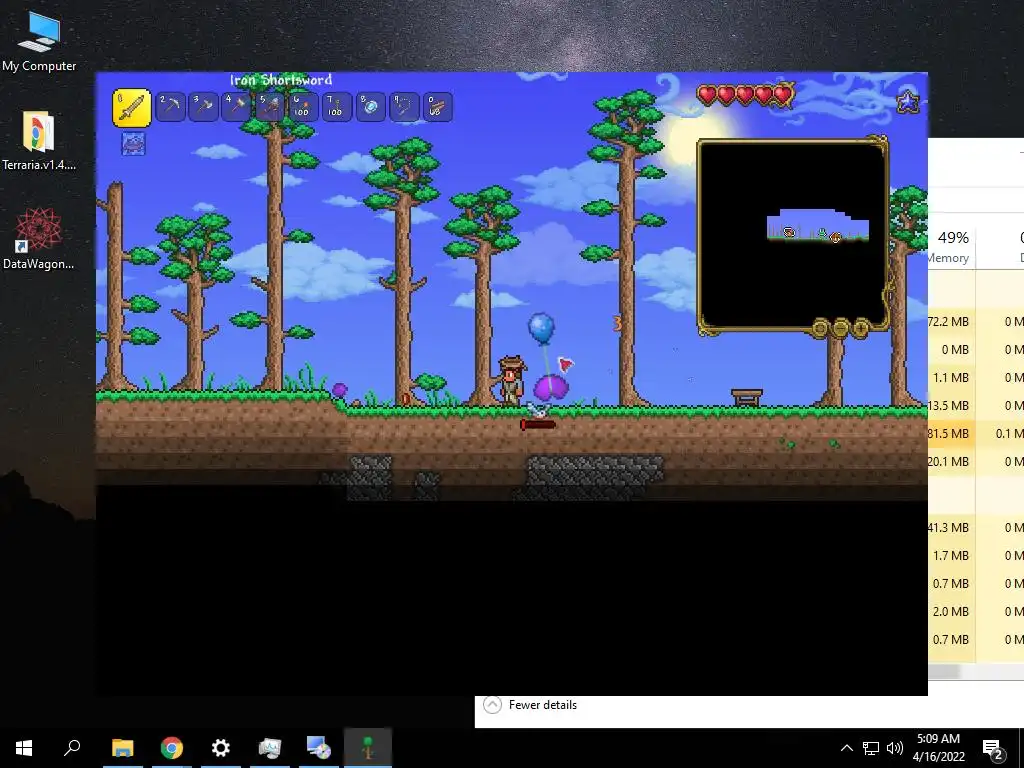Open Settings gear from the taskbar
This screenshot has width=1024, height=768.
[x=221, y=748]
